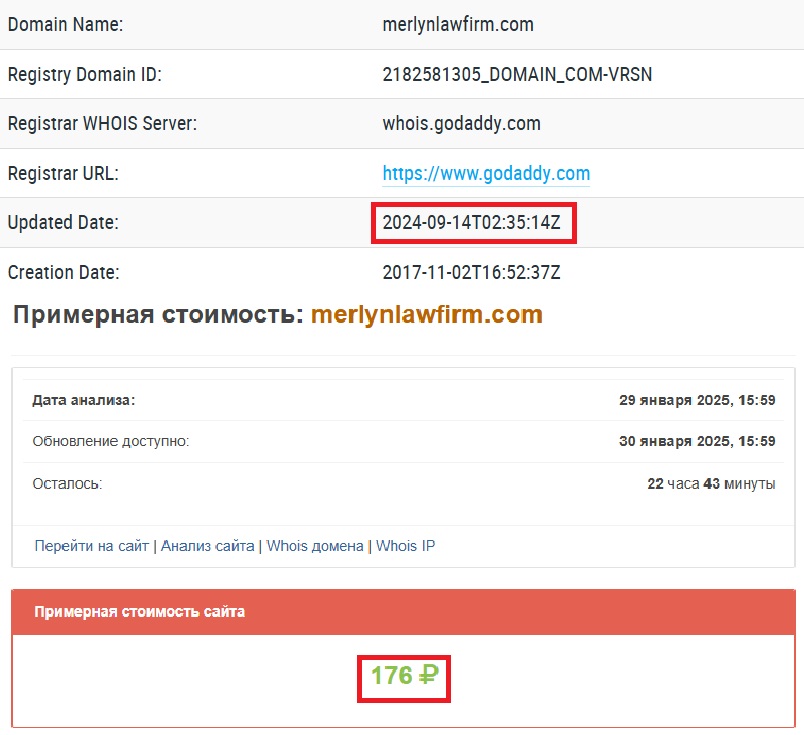804x735 pixels.
Task: Click the orange merlynlawfirm.com heading
Action: click(426, 315)
